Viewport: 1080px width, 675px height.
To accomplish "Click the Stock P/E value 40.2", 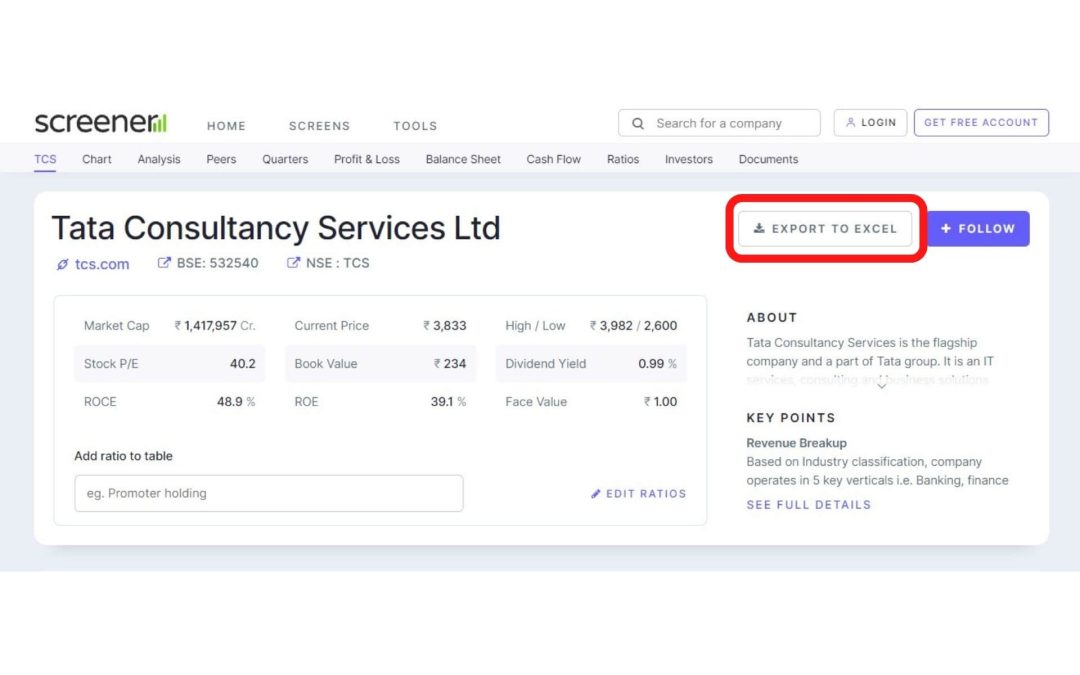I will pyautogui.click(x=242, y=364).
